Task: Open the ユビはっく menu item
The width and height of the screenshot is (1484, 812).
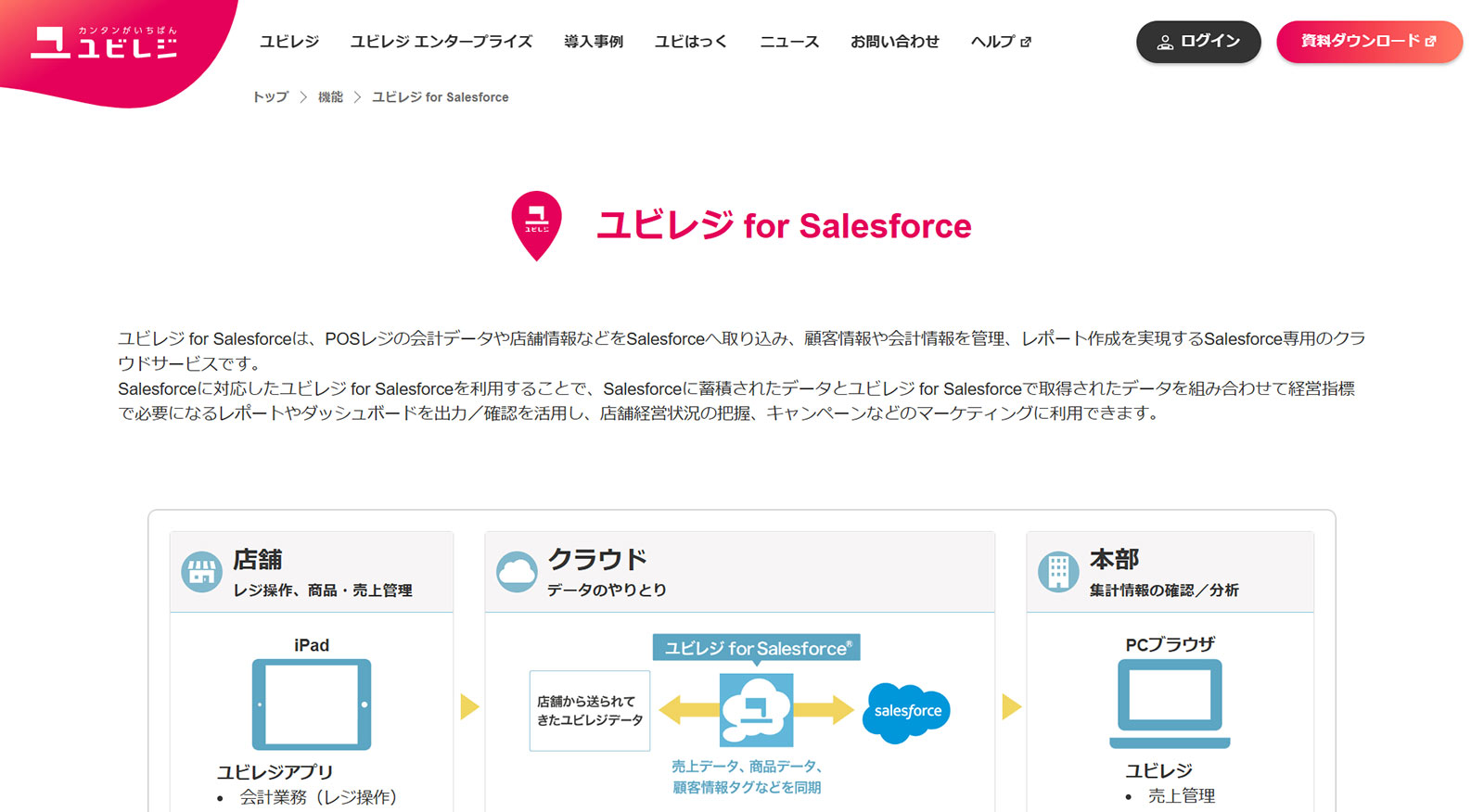Action: [691, 42]
